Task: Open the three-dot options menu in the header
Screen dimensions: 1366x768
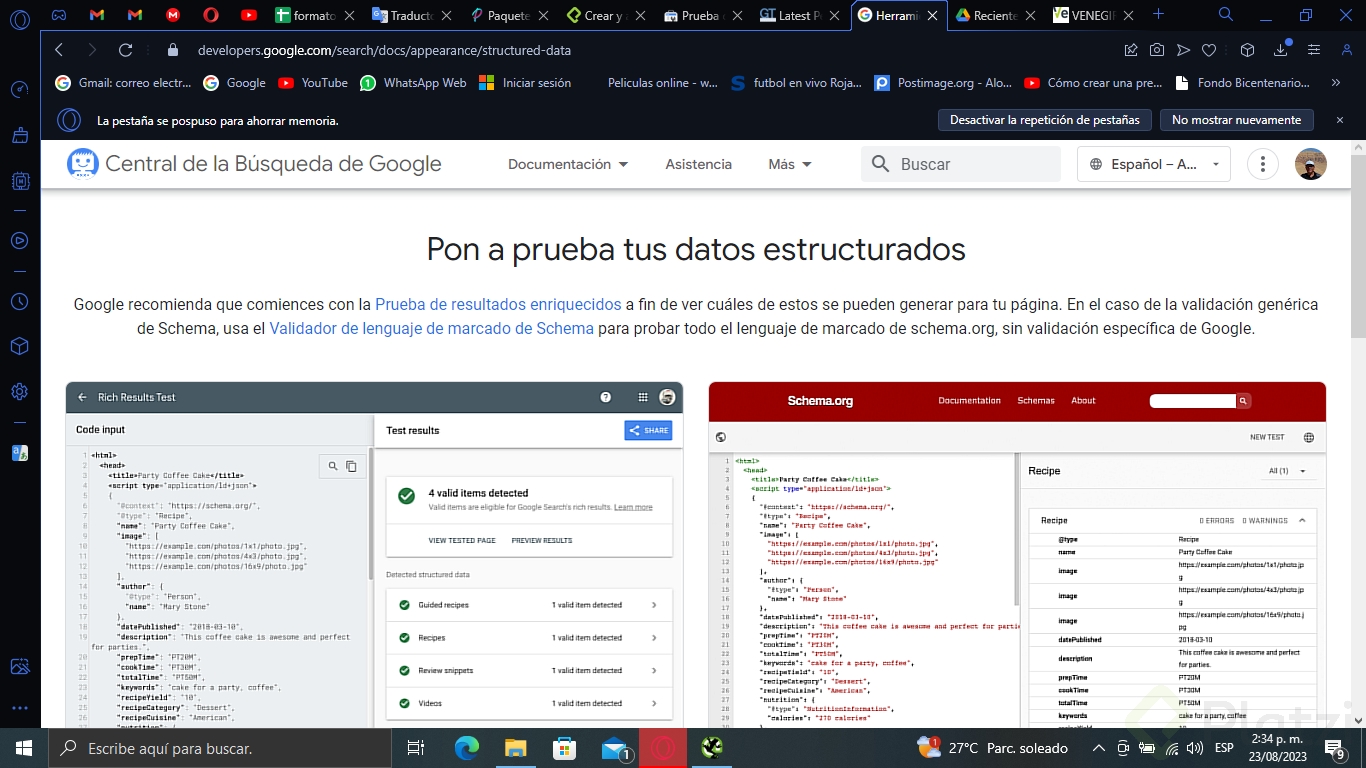Action: click(x=1262, y=163)
